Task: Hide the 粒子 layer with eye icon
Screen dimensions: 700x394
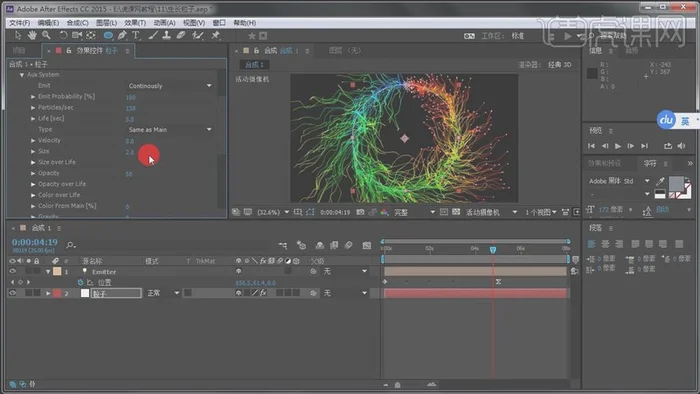Action: [x=12, y=293]
